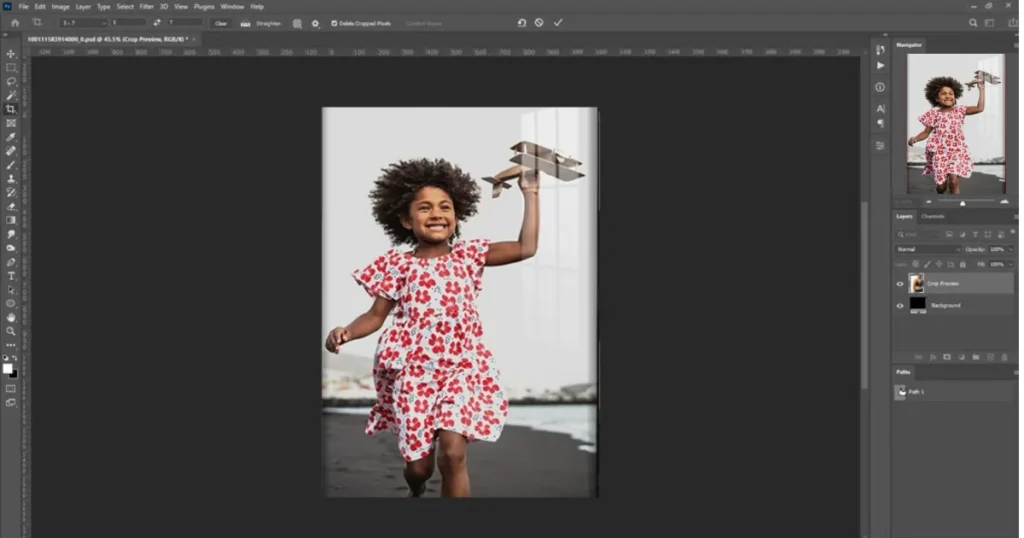Commit the crop with the checkmark
Image resolution: width=1024 pixels, height=538 pixels.
click(x=558, y=23)
